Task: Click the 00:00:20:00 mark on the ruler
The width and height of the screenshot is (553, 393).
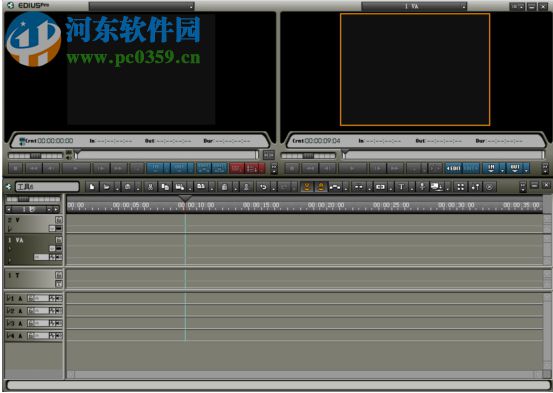Action: tap(326, 205)
